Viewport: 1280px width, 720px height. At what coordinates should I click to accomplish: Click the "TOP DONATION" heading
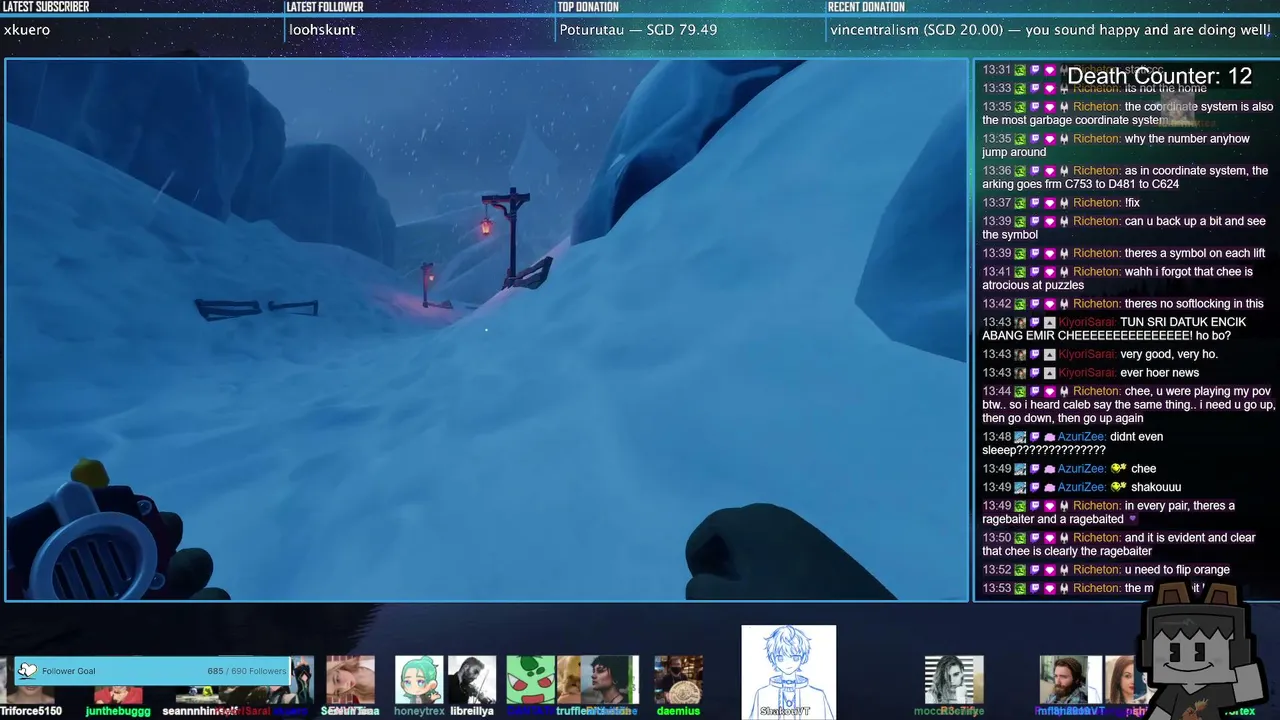pos(588,7)
